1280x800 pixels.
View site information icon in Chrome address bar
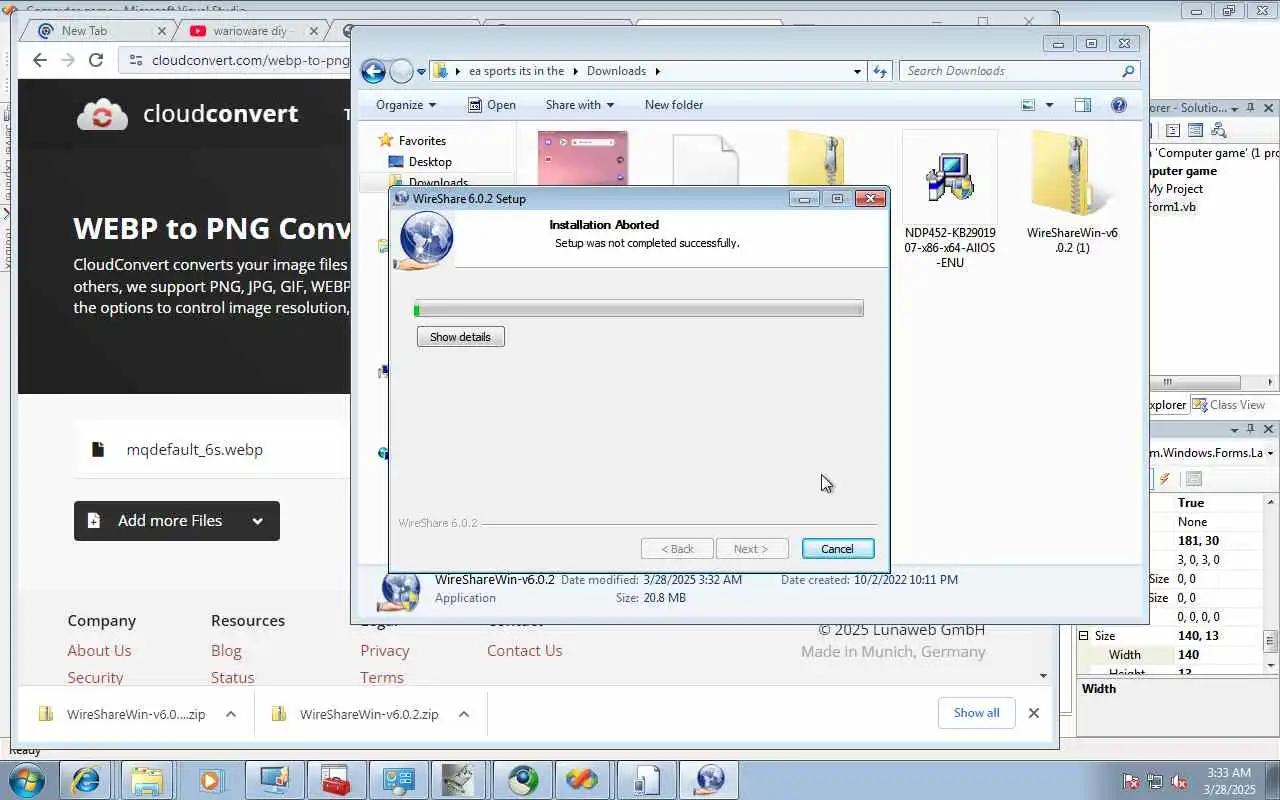(x=137, y=60)
